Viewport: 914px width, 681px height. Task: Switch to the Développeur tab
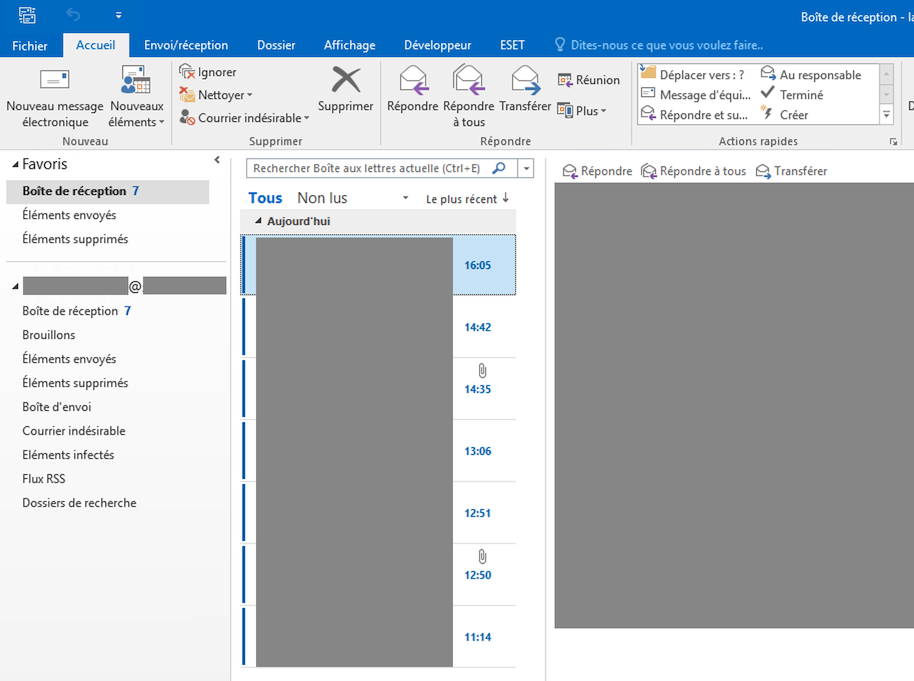[x=438, y=45]
